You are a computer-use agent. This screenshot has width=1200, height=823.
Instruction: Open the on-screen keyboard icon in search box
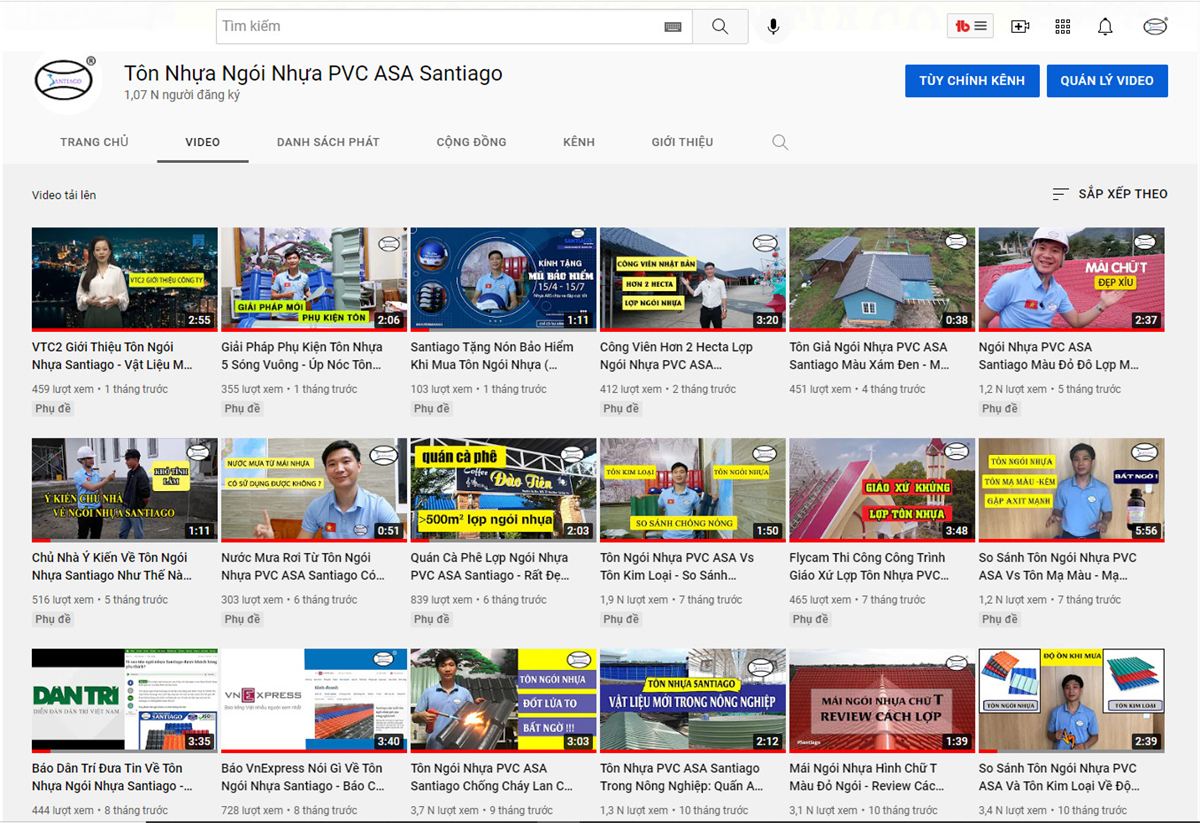pos(673,27)
